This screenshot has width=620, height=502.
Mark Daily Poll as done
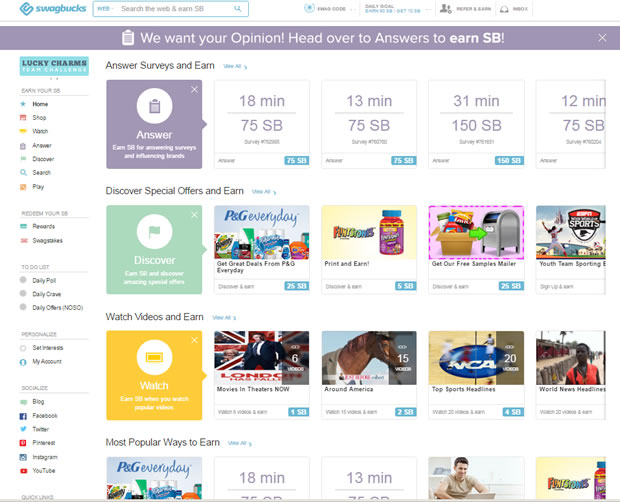pyautogui.click(x=23, y=280)
